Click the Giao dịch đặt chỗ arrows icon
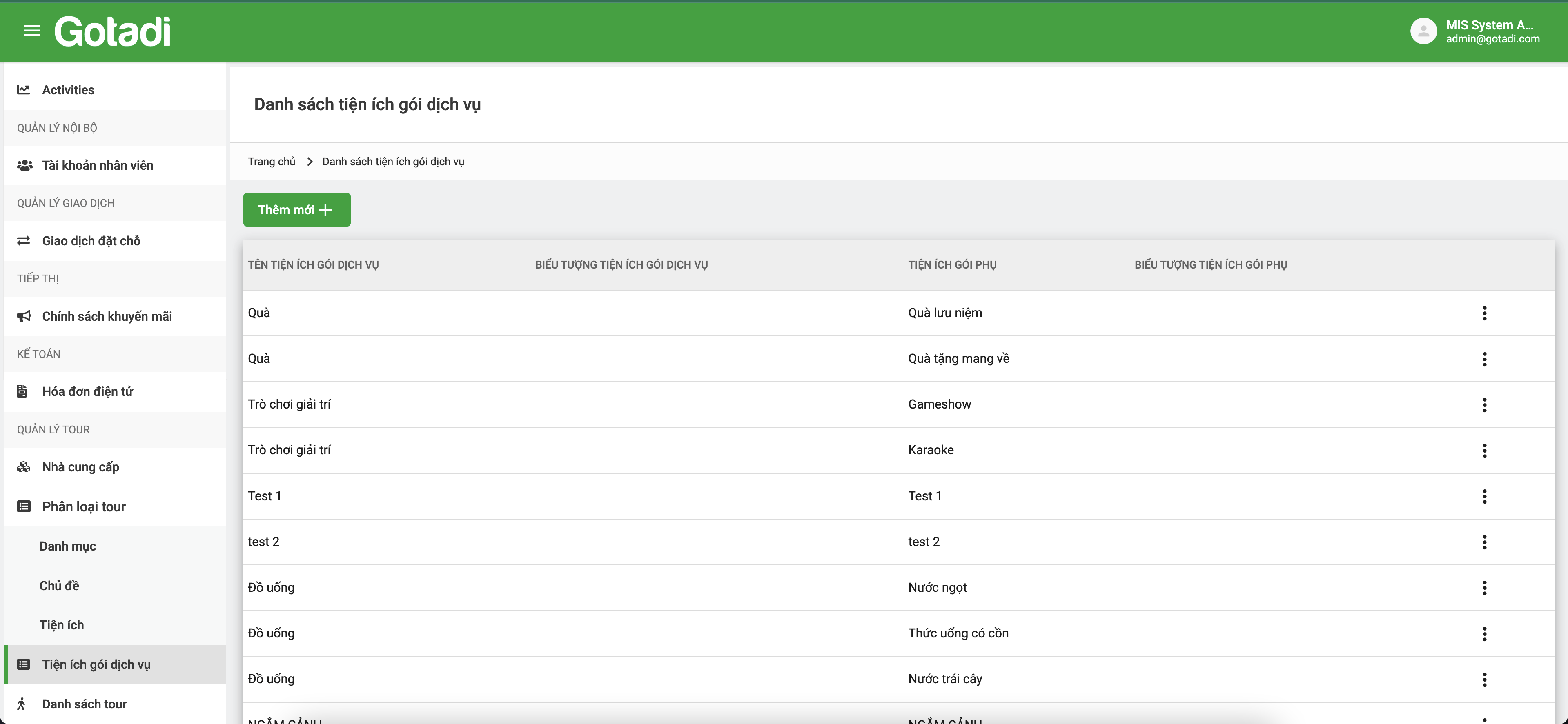Viewport: 1568px width, 724px height. point(23,240)
